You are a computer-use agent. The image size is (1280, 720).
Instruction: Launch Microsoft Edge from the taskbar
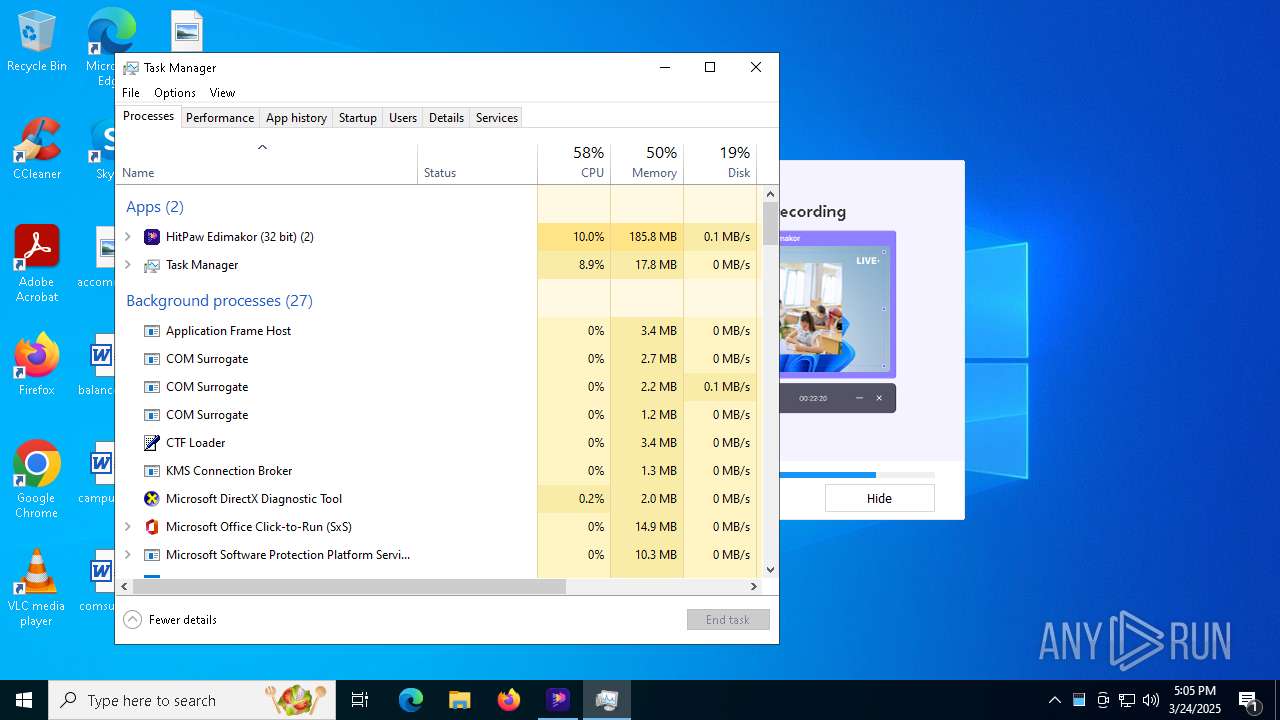(411, 700)
